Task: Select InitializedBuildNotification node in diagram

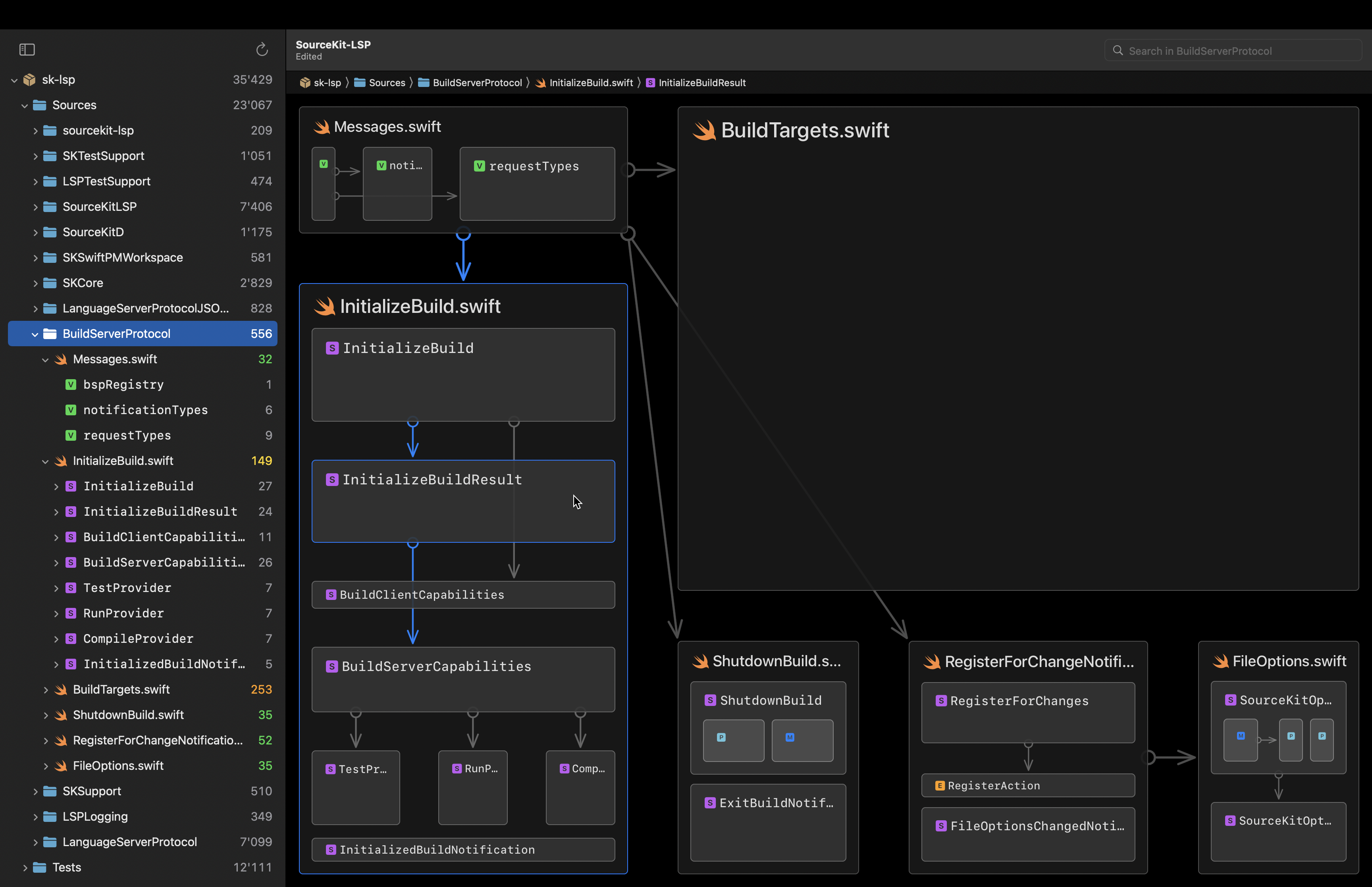Action: pyautogui.click(x=463, y=850)
